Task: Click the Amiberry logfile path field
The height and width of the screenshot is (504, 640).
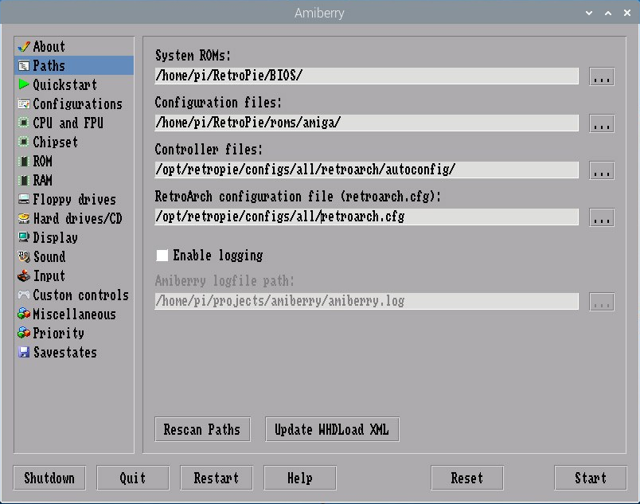Action: 367,301
